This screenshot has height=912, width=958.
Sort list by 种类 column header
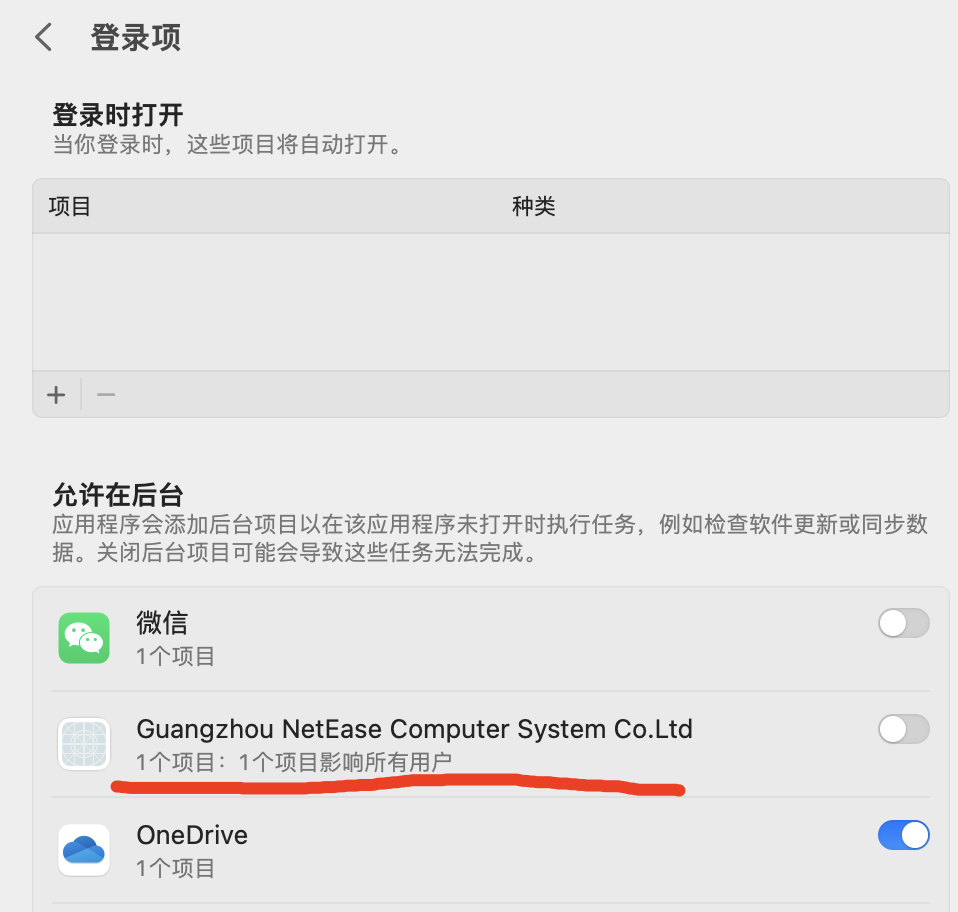click(x=533, y=206)
